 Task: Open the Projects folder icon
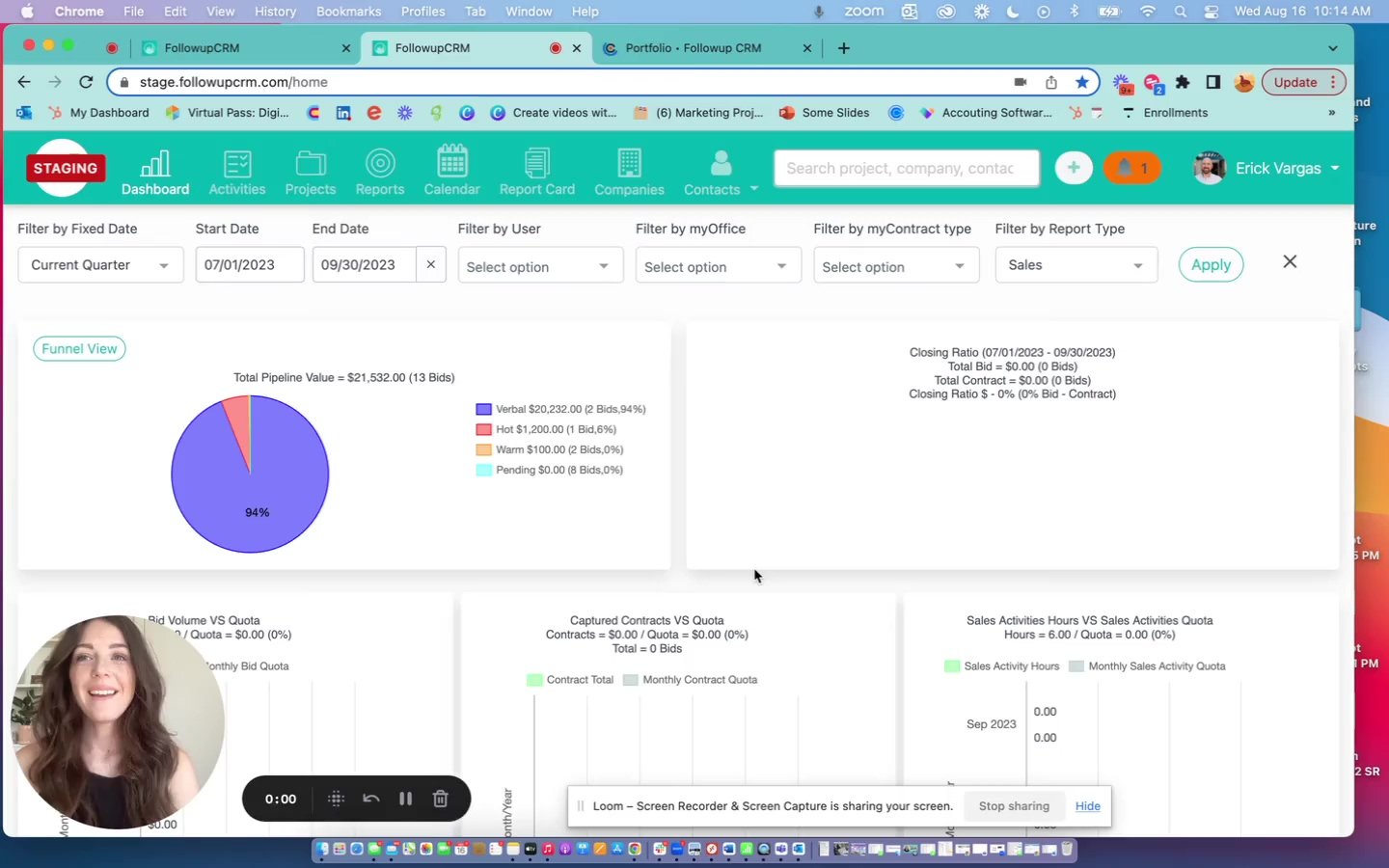click(x=310, y=164)
